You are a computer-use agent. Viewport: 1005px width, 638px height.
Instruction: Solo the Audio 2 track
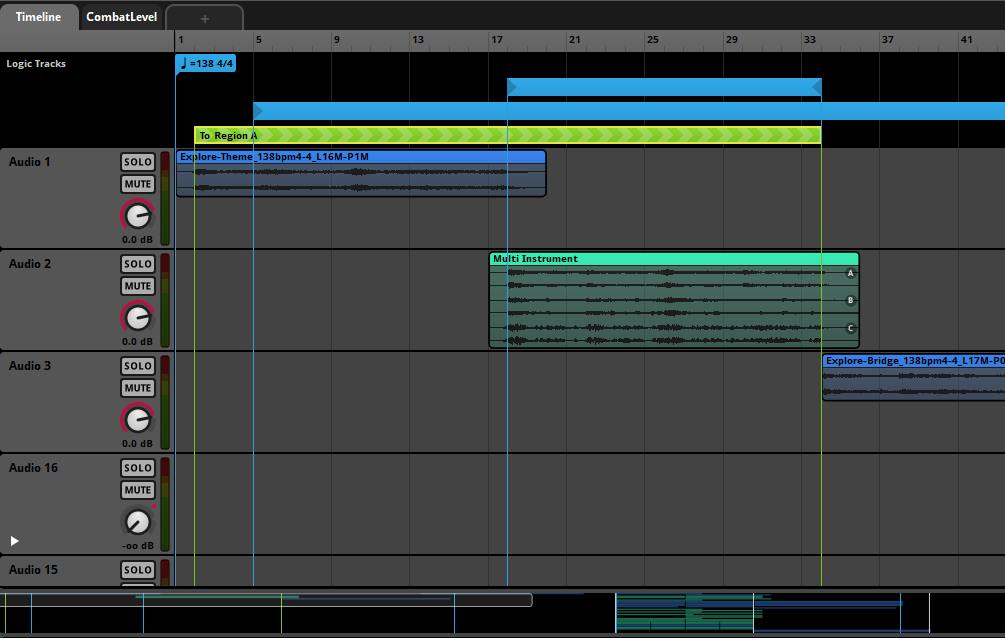(x=138, y=264)
